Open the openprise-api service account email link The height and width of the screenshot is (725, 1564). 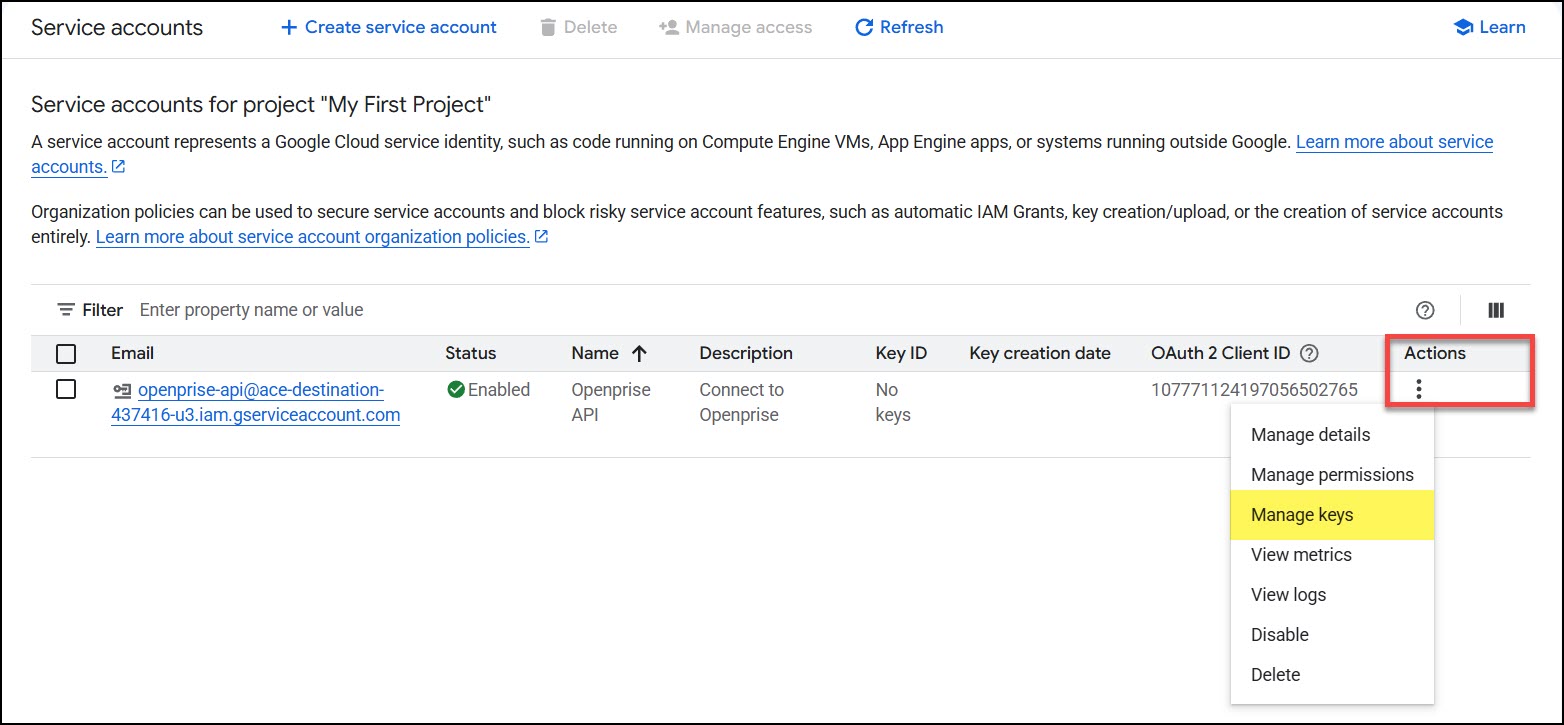(256, 402)
